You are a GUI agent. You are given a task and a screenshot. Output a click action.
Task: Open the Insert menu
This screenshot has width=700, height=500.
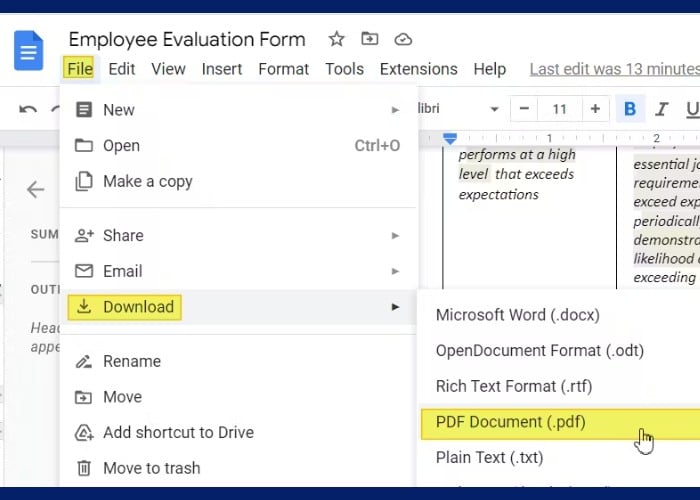(x=222, y=69)
